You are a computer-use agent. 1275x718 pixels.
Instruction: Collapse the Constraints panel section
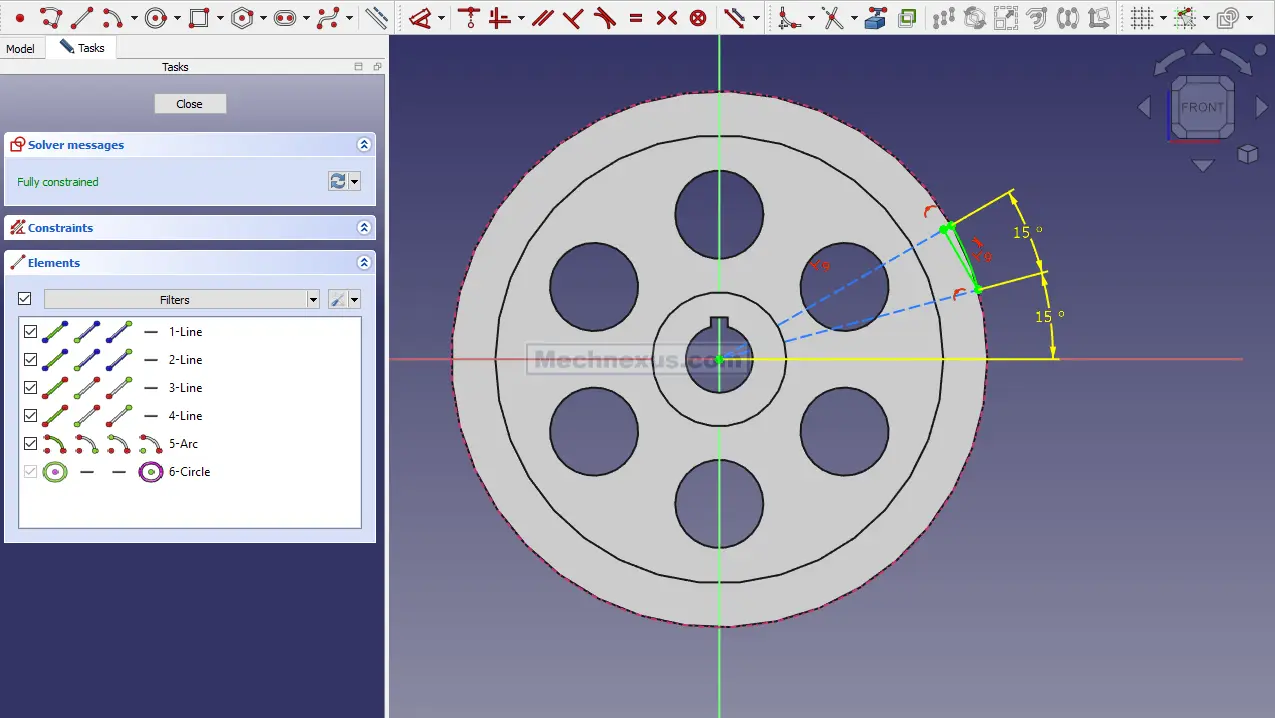(364, 228)
